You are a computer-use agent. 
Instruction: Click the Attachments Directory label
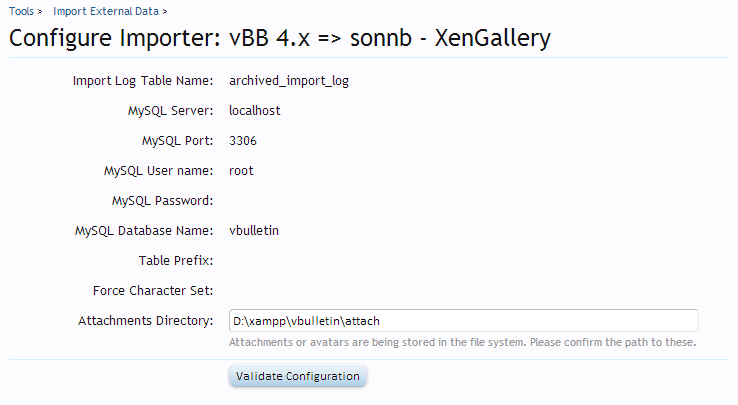tap(146, 321)
